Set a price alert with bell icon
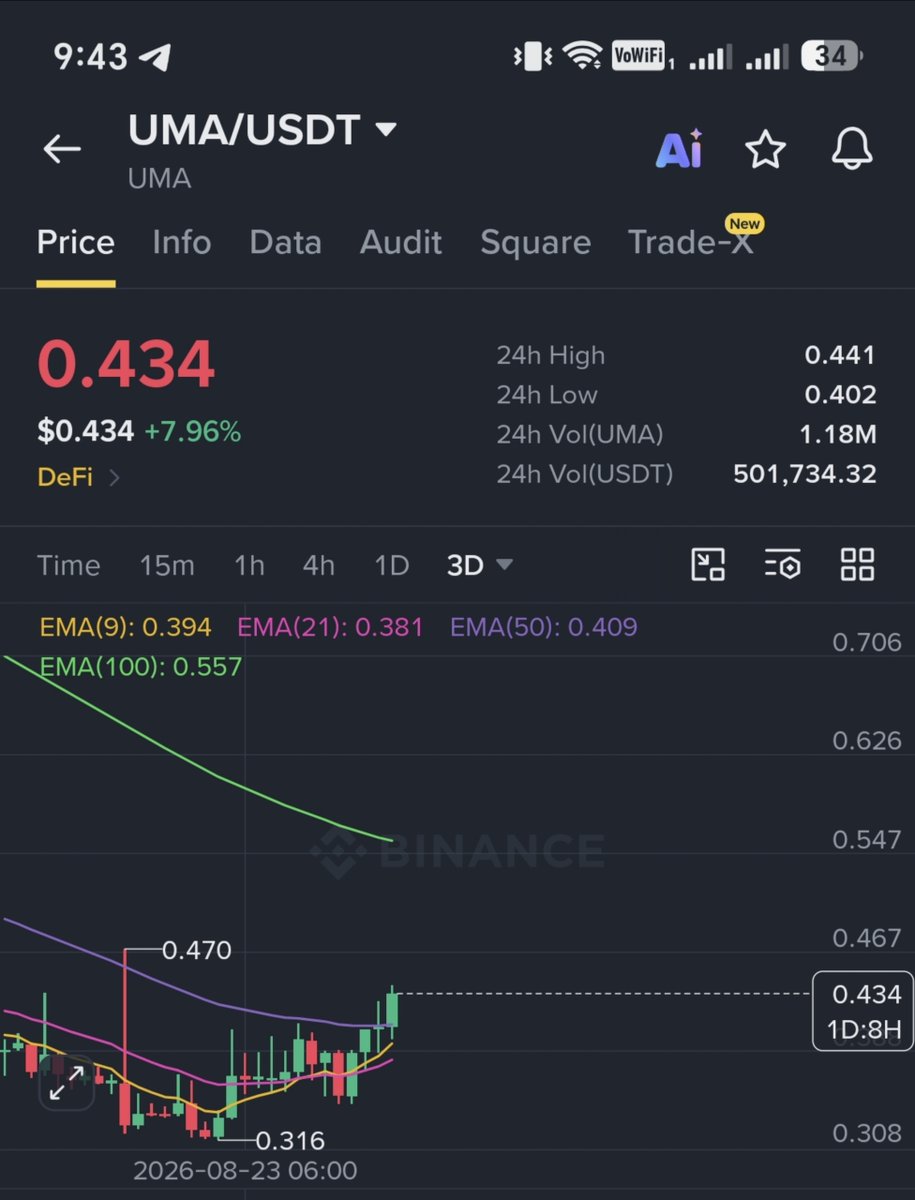915x1200 pixels. [x=852, y=149]
